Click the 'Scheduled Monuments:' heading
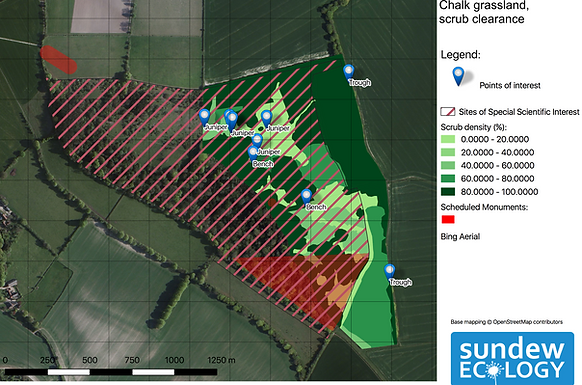Image resolution: width=582 pixels, height=385 pixels. point(484,207)
